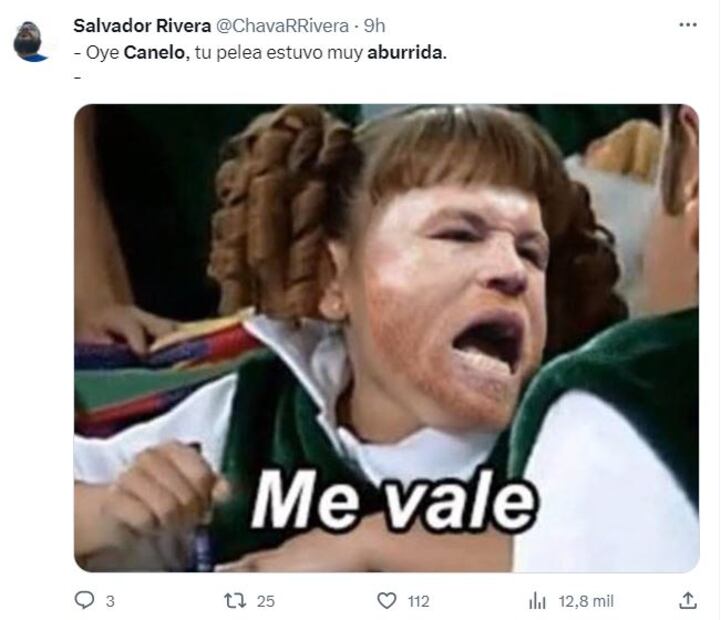
Task: Retweet using the arrows icon
Action: [x=235, y=601]
